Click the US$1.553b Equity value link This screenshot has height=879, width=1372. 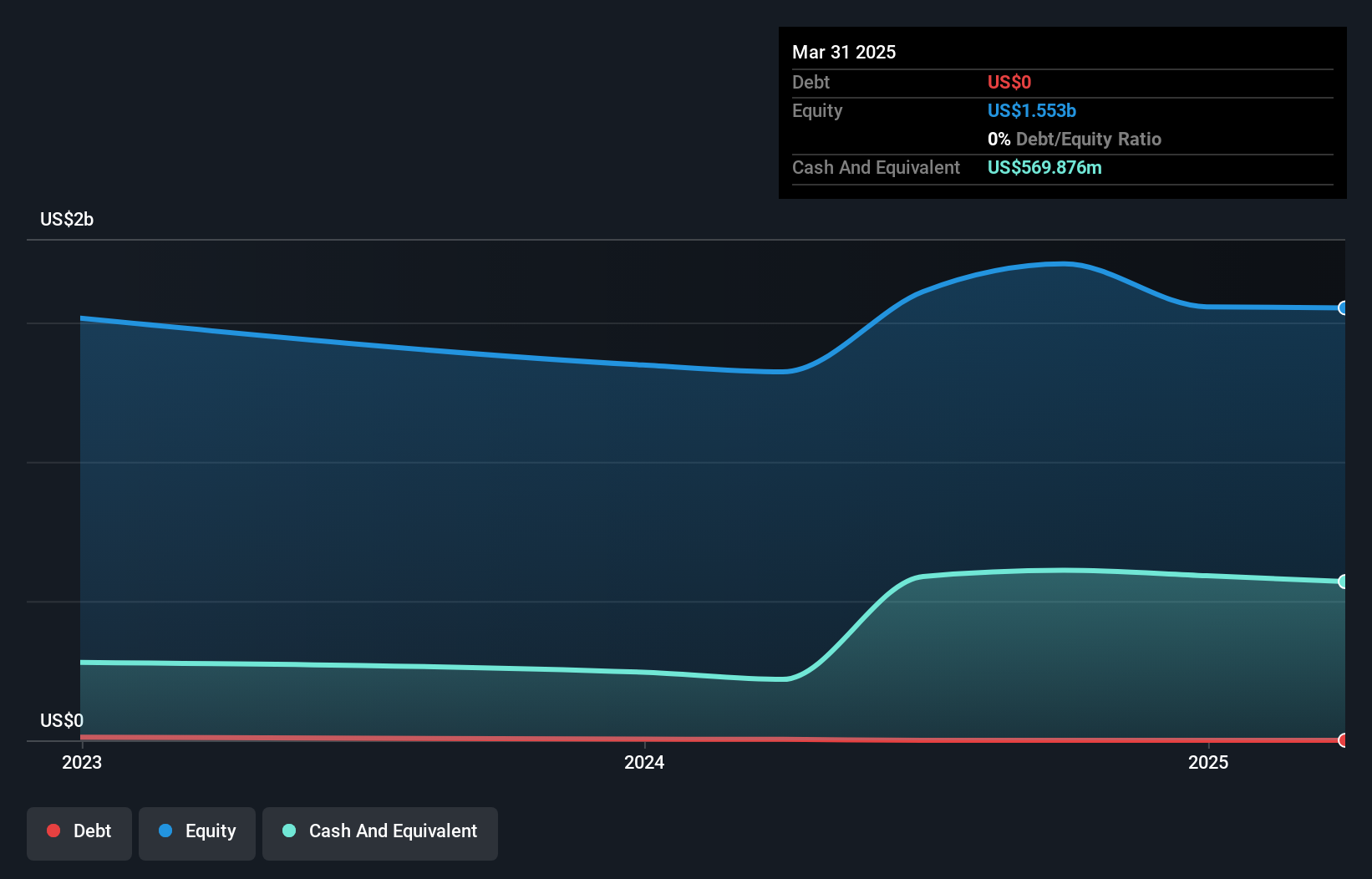click(x=1031, y=110)
